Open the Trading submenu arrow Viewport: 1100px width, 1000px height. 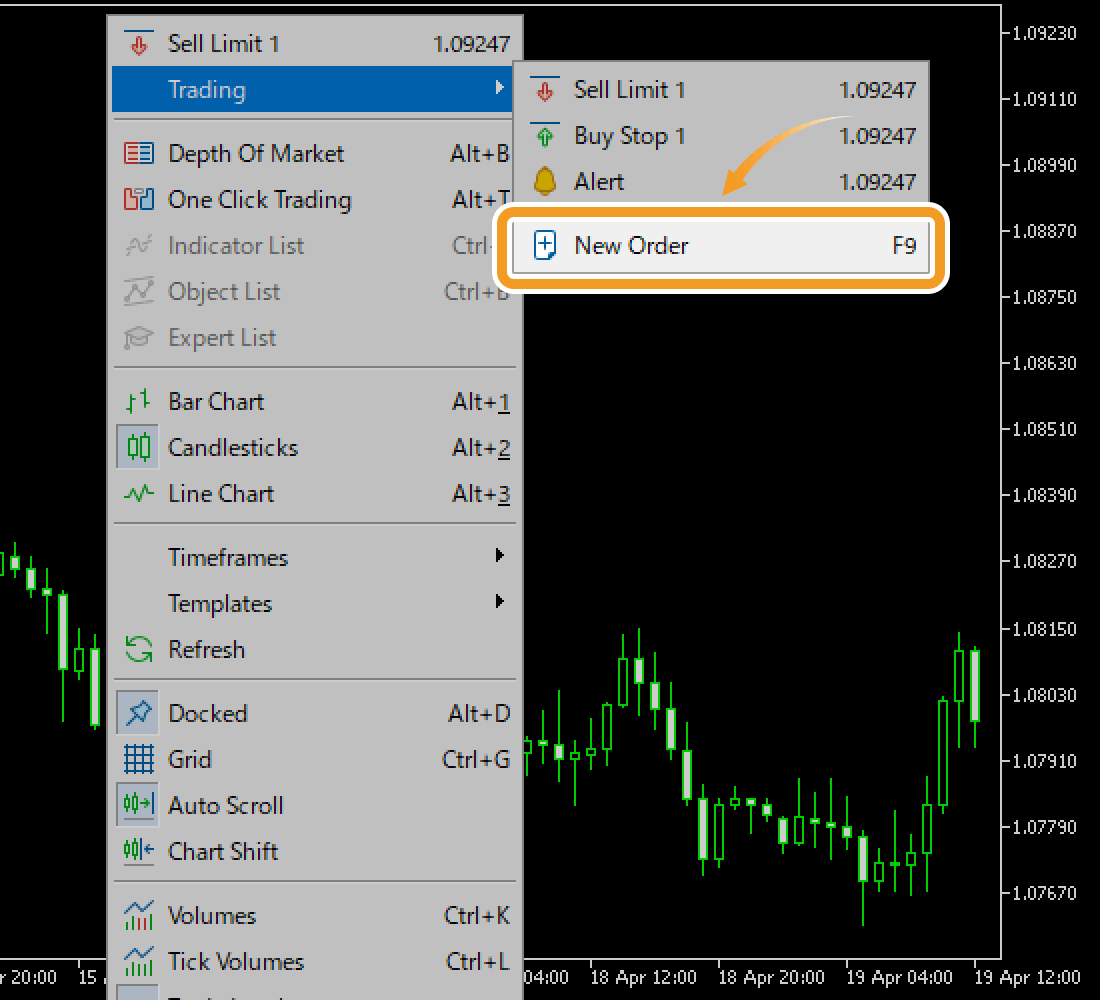pos(499,89)
